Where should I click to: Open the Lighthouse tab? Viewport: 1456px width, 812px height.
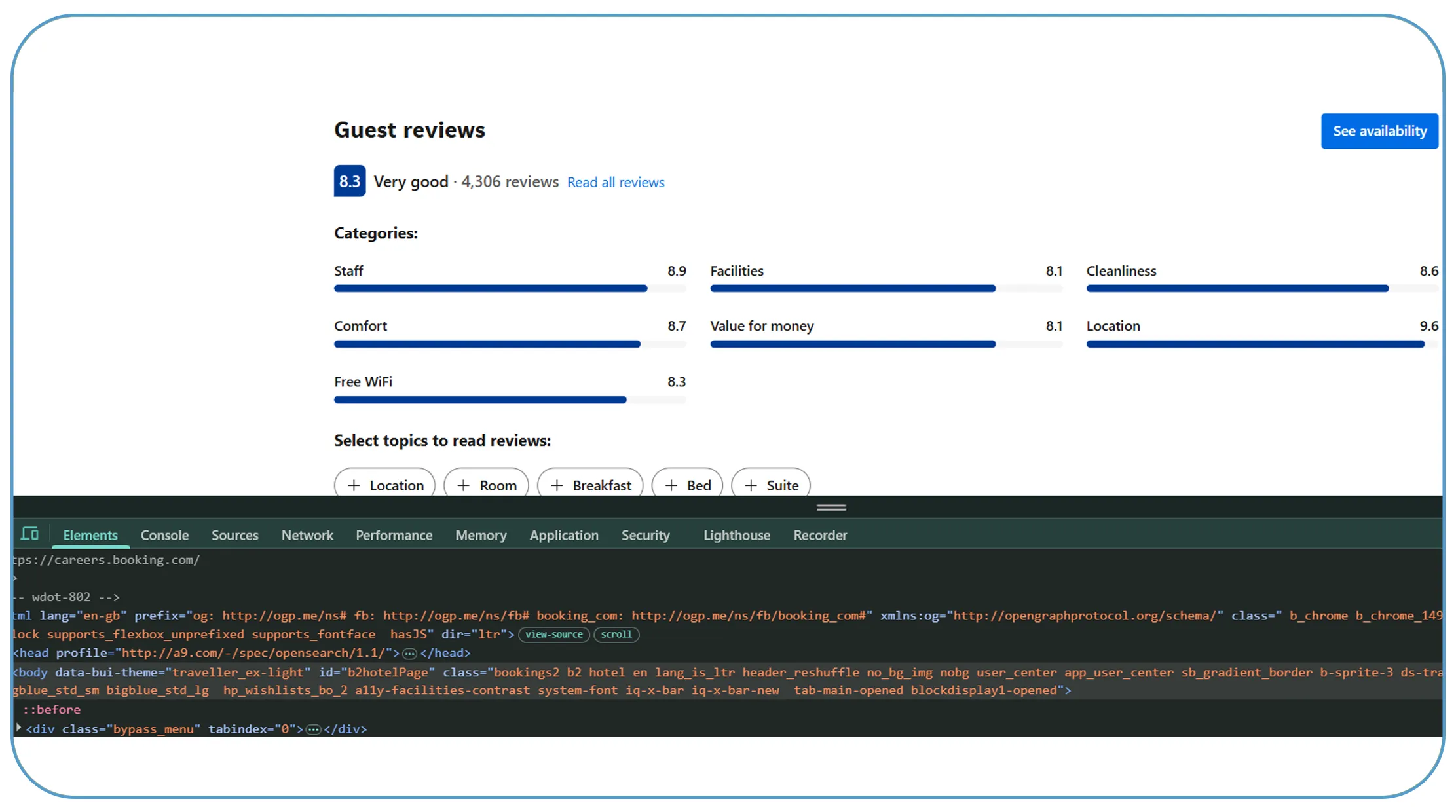(x=737, y=535)
